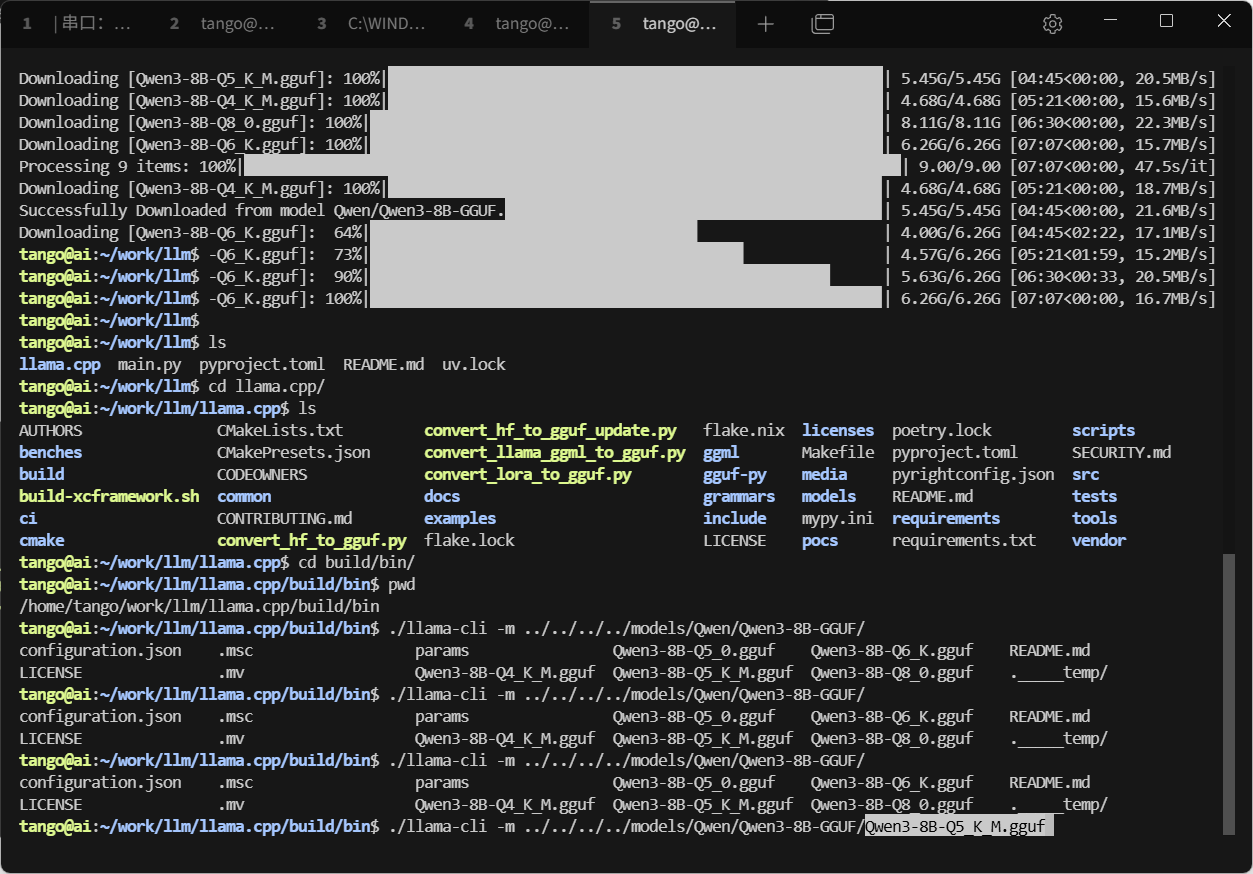This screenshot has height=874, width=1253.
Task: Click the common directory name
Action: 244,496
